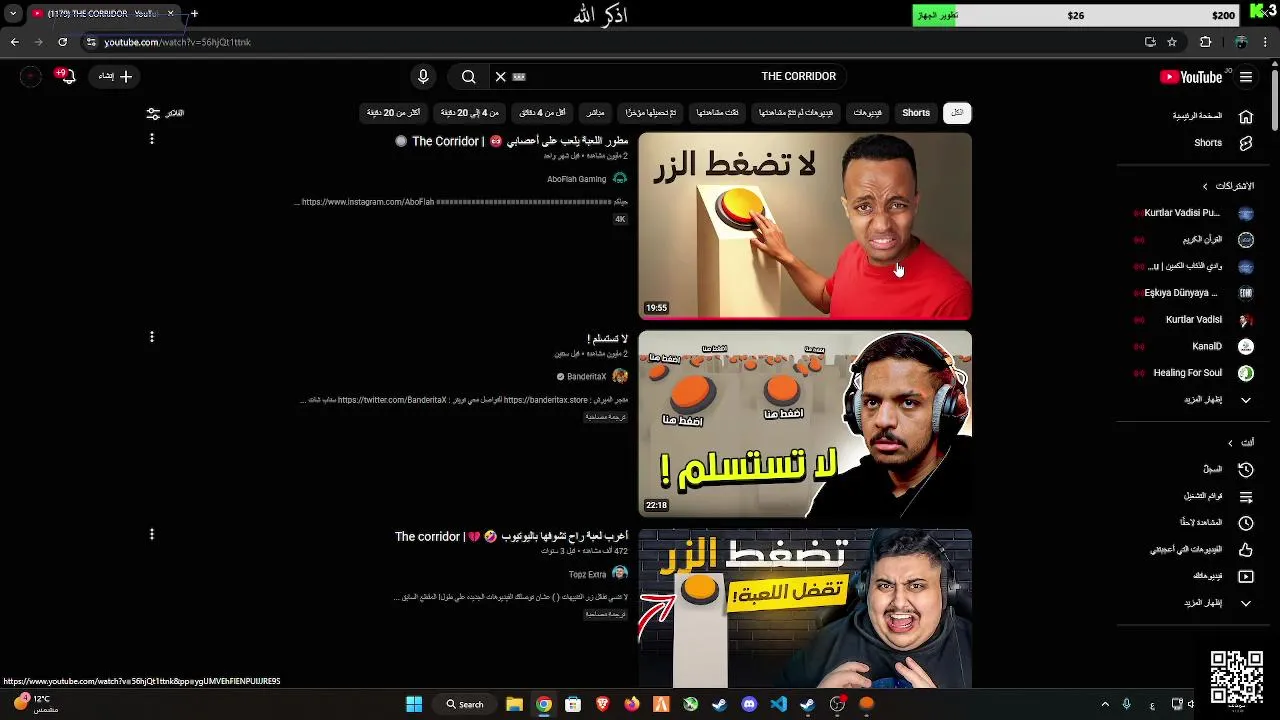Start voice search with microphone icon

pyautogui.click(x=423, y=76)
